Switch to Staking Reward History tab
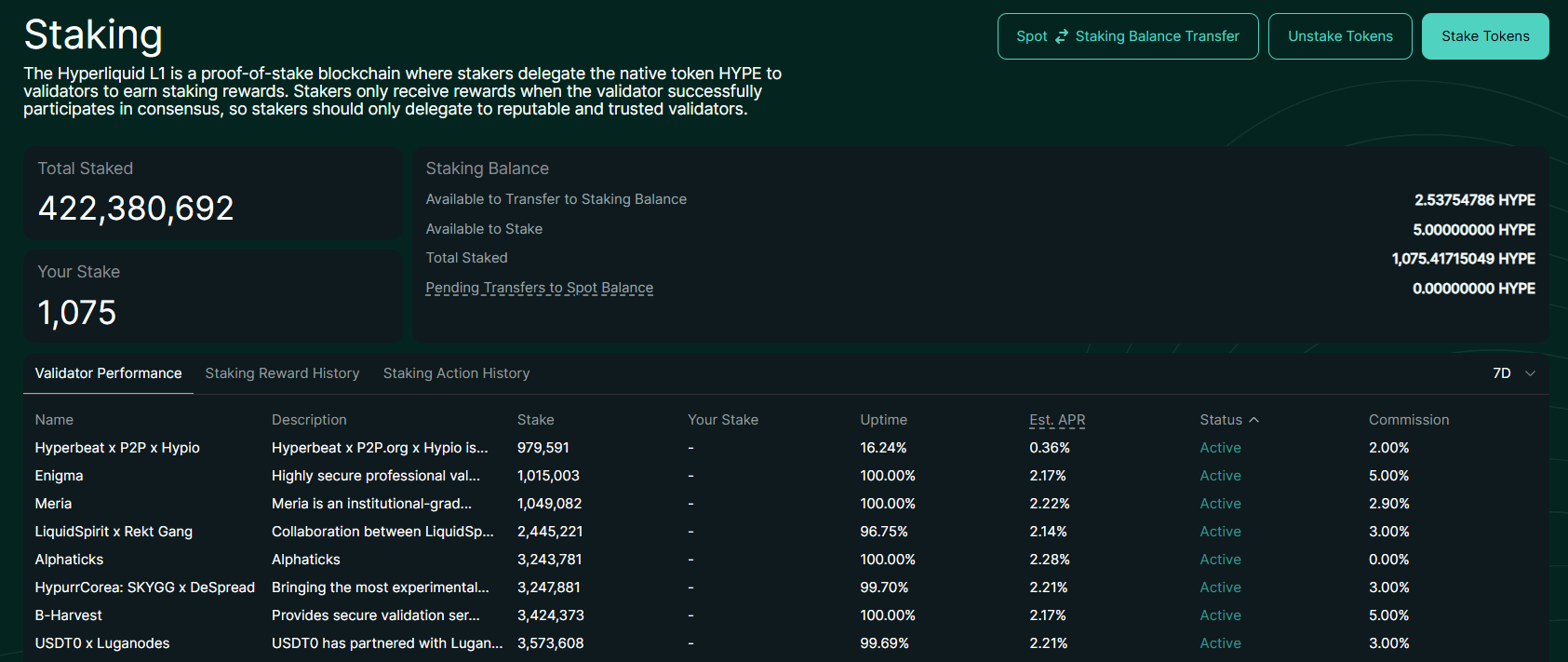 (x=282, y=373)
